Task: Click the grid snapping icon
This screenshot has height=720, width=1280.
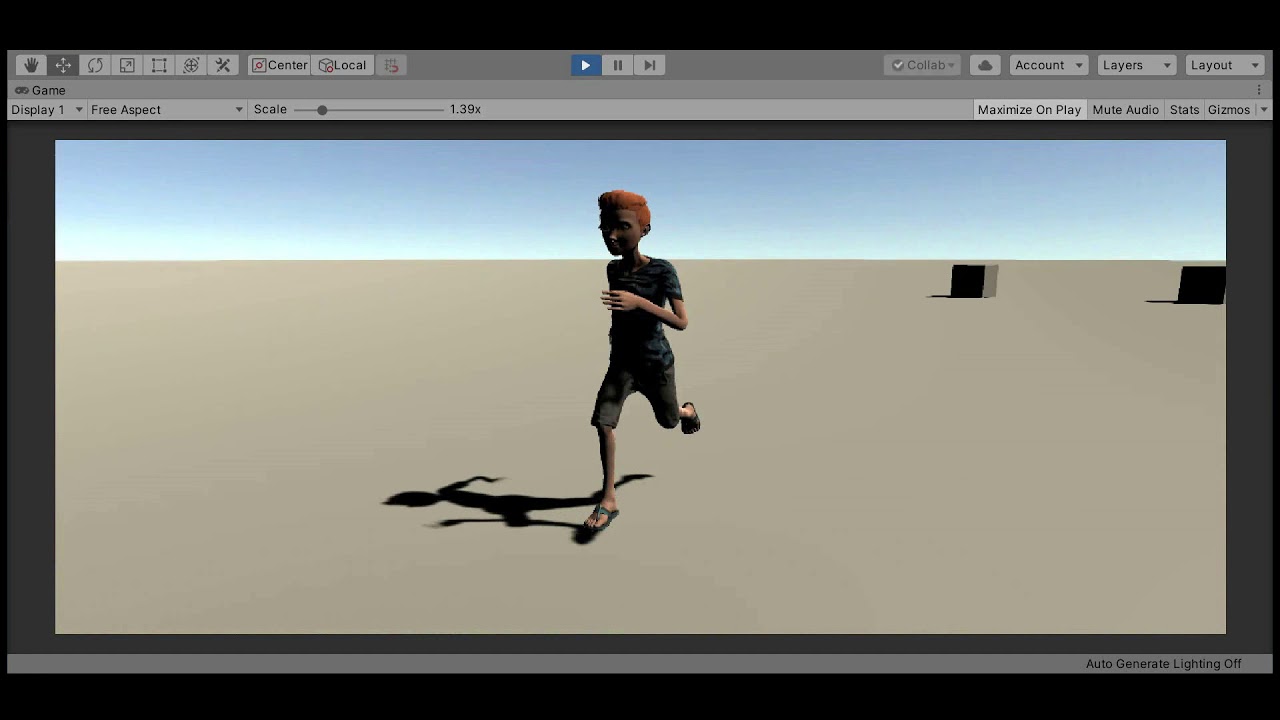Action: 391,65
